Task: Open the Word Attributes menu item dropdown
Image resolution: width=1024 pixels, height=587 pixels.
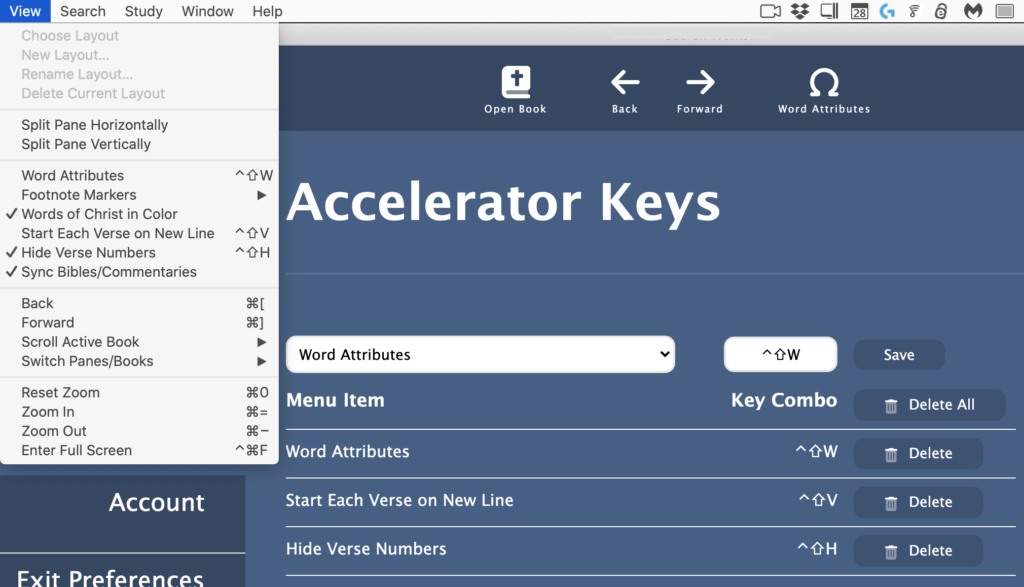Action: tap(481, 355)
